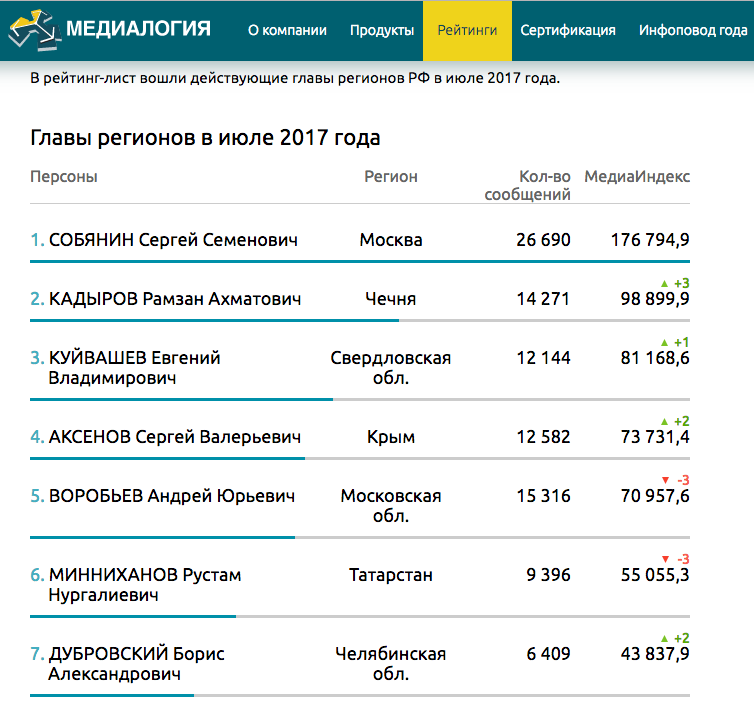This screenshot has height=706, width=754.
Task: Click the red down arrow for Воробьев's -3
Action: tap(666, 480)
